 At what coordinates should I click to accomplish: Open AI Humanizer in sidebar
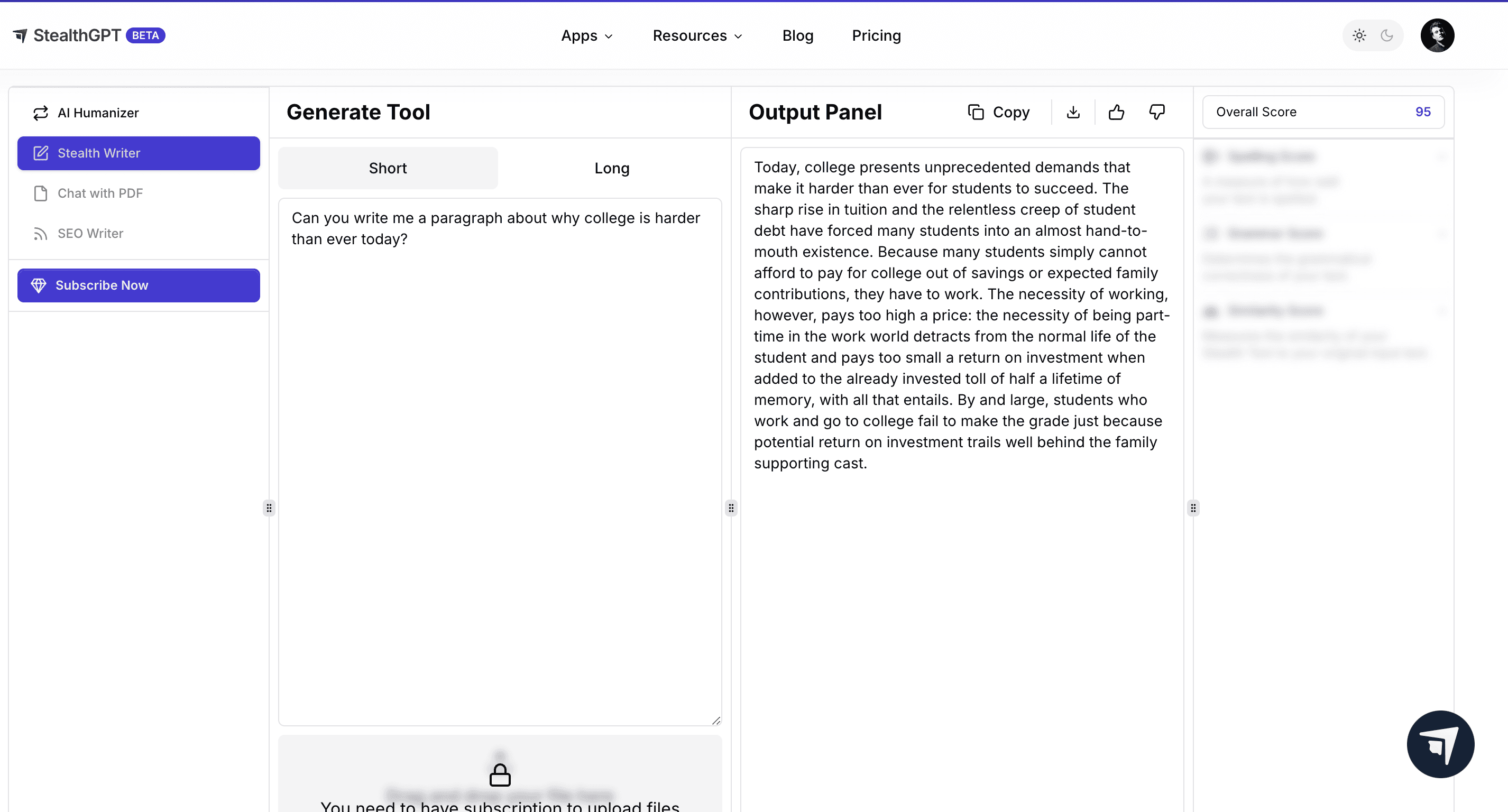click(98, 113)
